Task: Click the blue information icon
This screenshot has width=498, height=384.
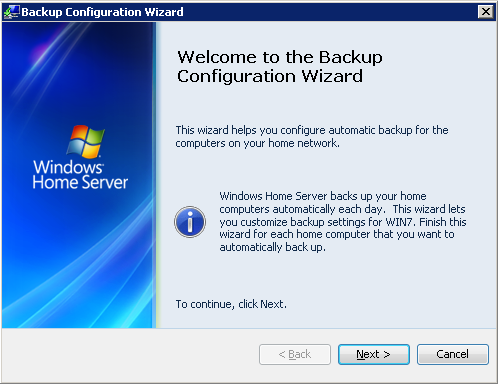Action: point(190,222)
